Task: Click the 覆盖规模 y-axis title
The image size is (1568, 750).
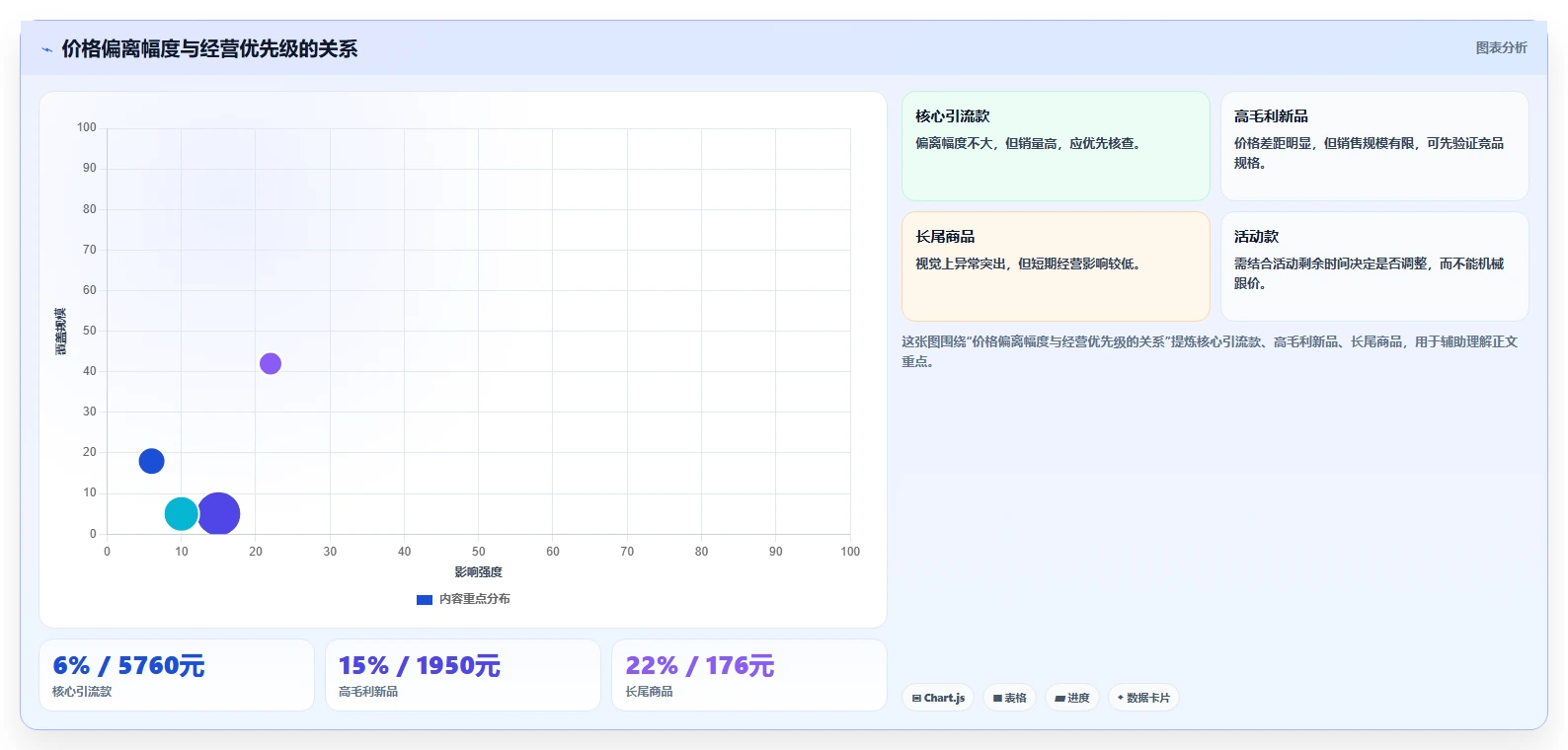Action: [x=61, y=332]
